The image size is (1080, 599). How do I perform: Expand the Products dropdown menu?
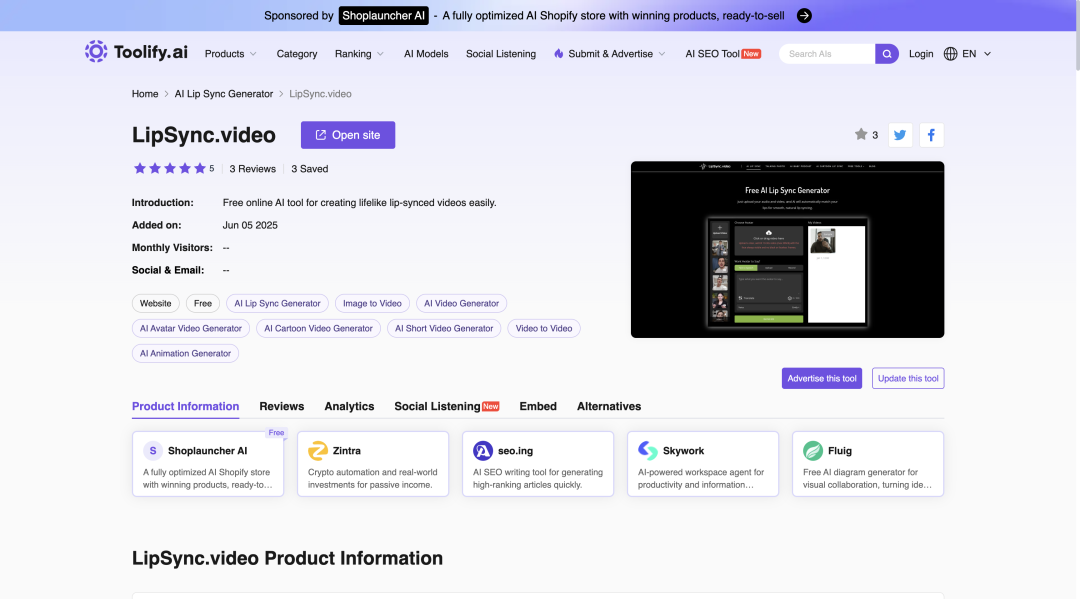click(231, 54)
